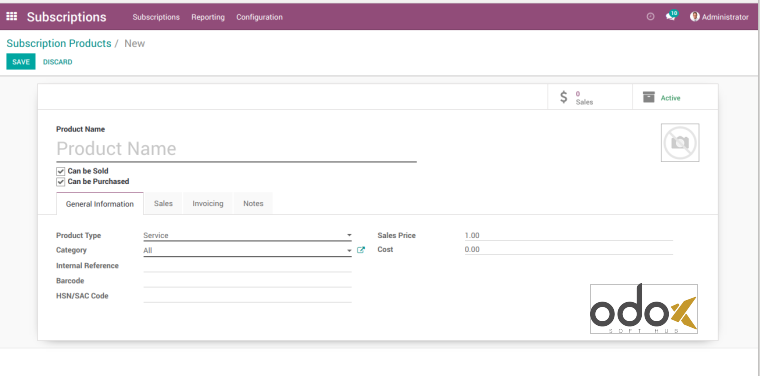760x376 pixels.
Task: Go back to Subscription Products breadcrumb
Action: click(x=59, y=43)
